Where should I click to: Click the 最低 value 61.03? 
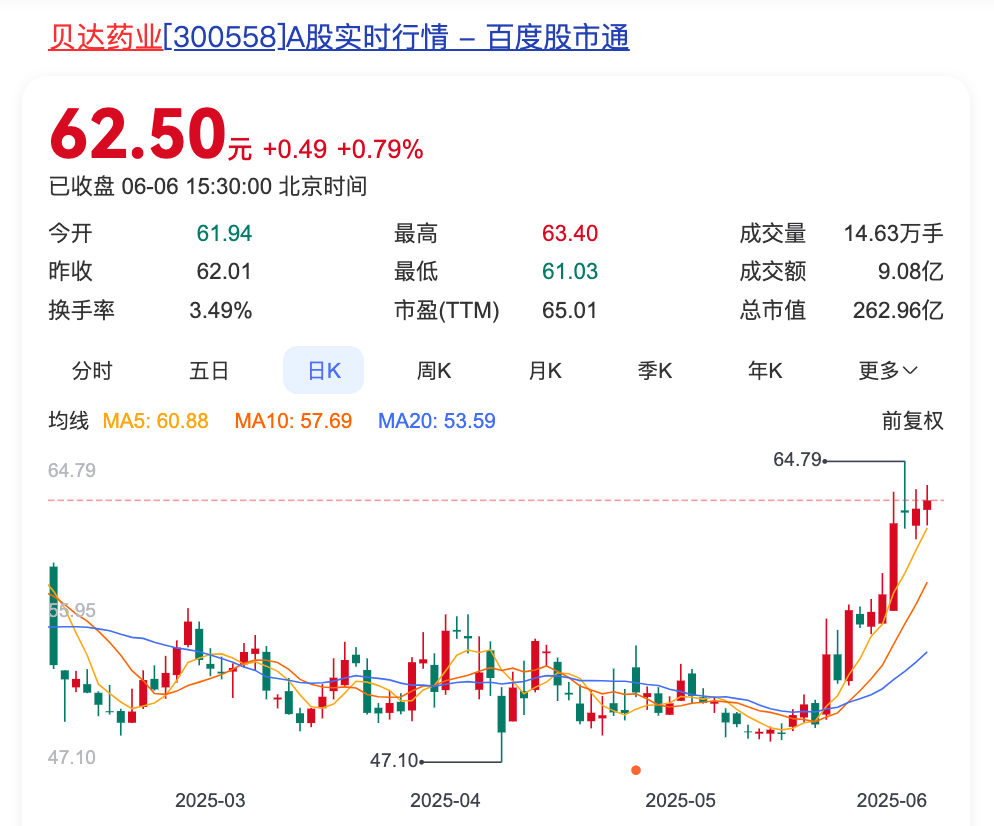[x=570, y=272]
